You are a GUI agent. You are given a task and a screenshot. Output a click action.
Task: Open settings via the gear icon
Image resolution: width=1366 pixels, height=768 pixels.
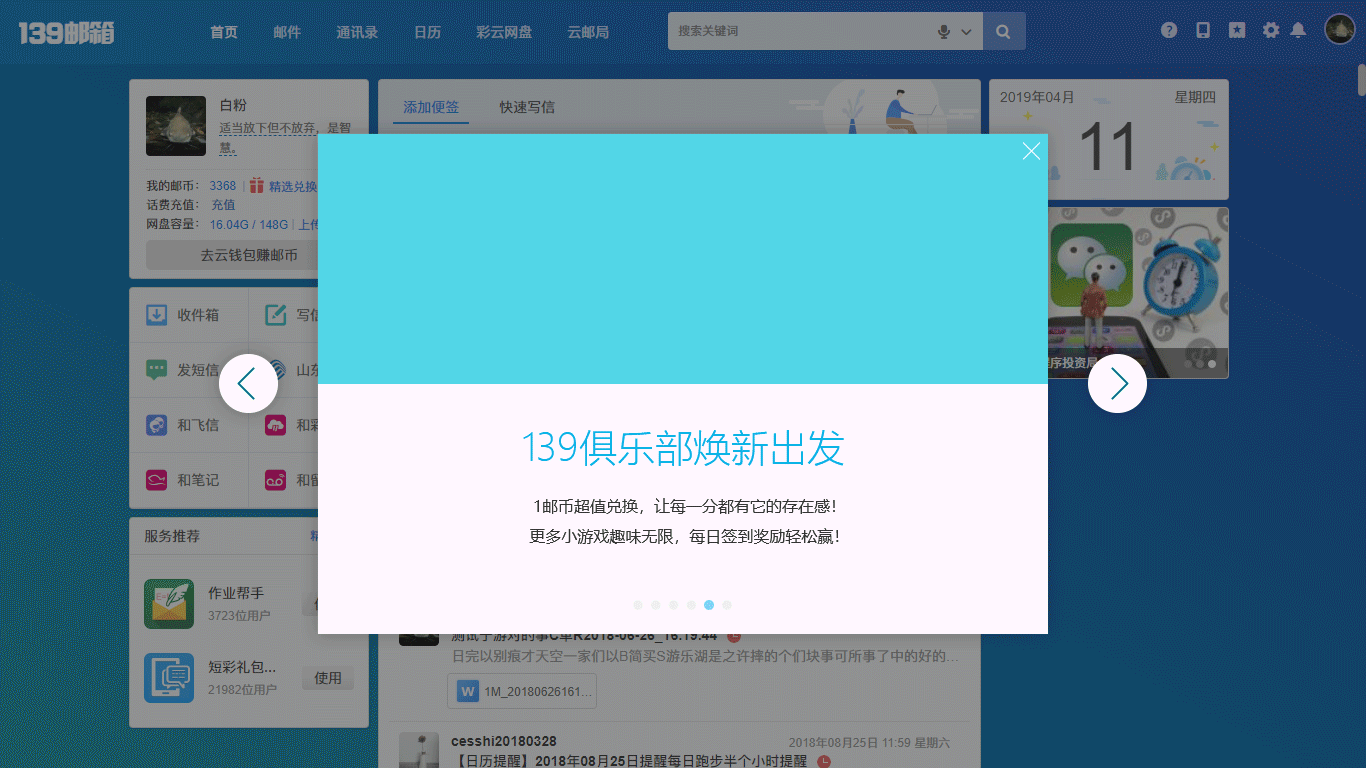pos(1270,30)
